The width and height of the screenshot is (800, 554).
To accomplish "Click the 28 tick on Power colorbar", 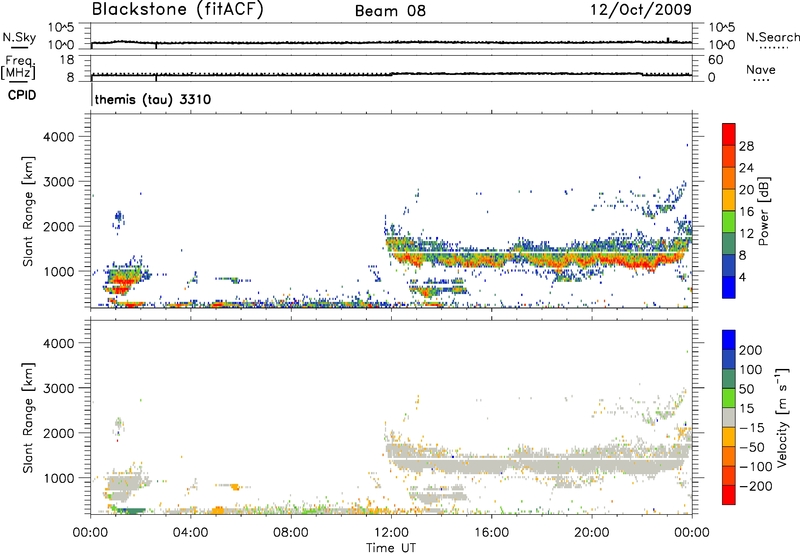I will coord(746,146).
